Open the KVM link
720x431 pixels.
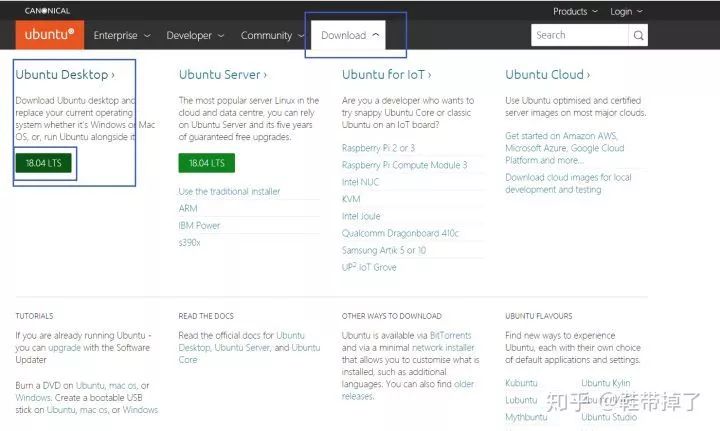(x=351, y=199)
